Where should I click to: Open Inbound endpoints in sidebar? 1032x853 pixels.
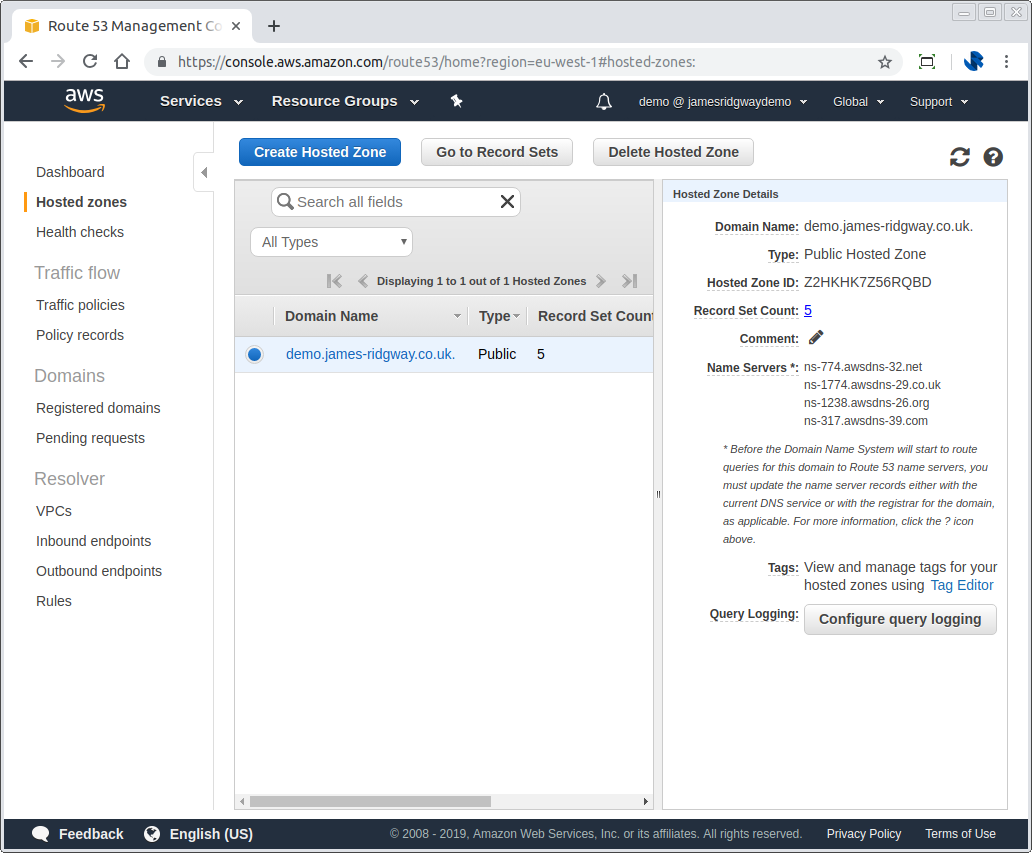point(93,541)
